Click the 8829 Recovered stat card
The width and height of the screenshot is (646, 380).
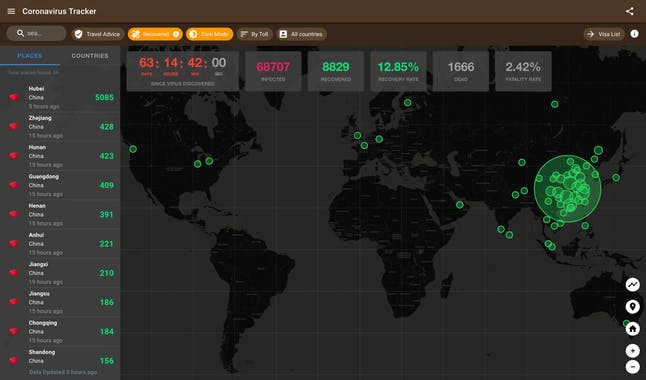point(336,71)
